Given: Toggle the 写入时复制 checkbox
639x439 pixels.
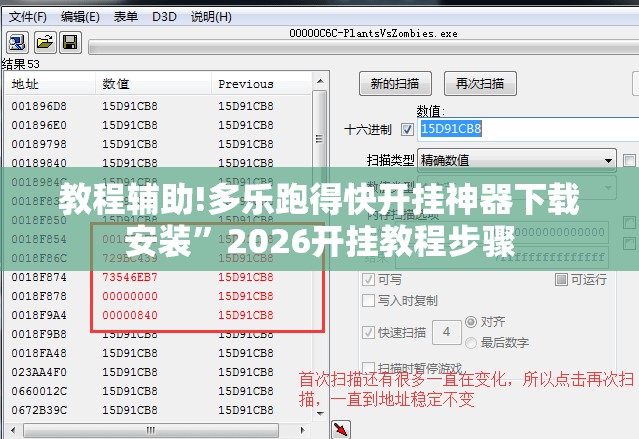Looking at the screenshot, I should click(368, 300).
